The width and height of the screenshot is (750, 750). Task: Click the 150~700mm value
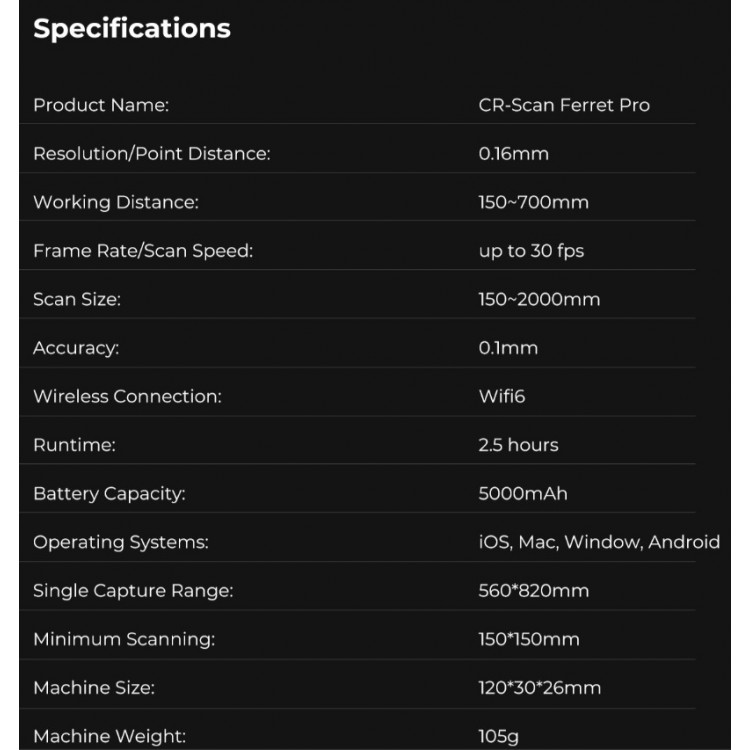pos(533,202)
